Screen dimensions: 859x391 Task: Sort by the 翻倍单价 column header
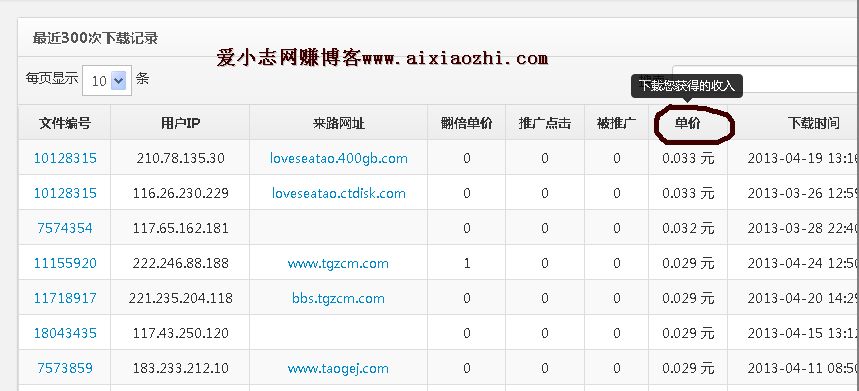point(466,123)
